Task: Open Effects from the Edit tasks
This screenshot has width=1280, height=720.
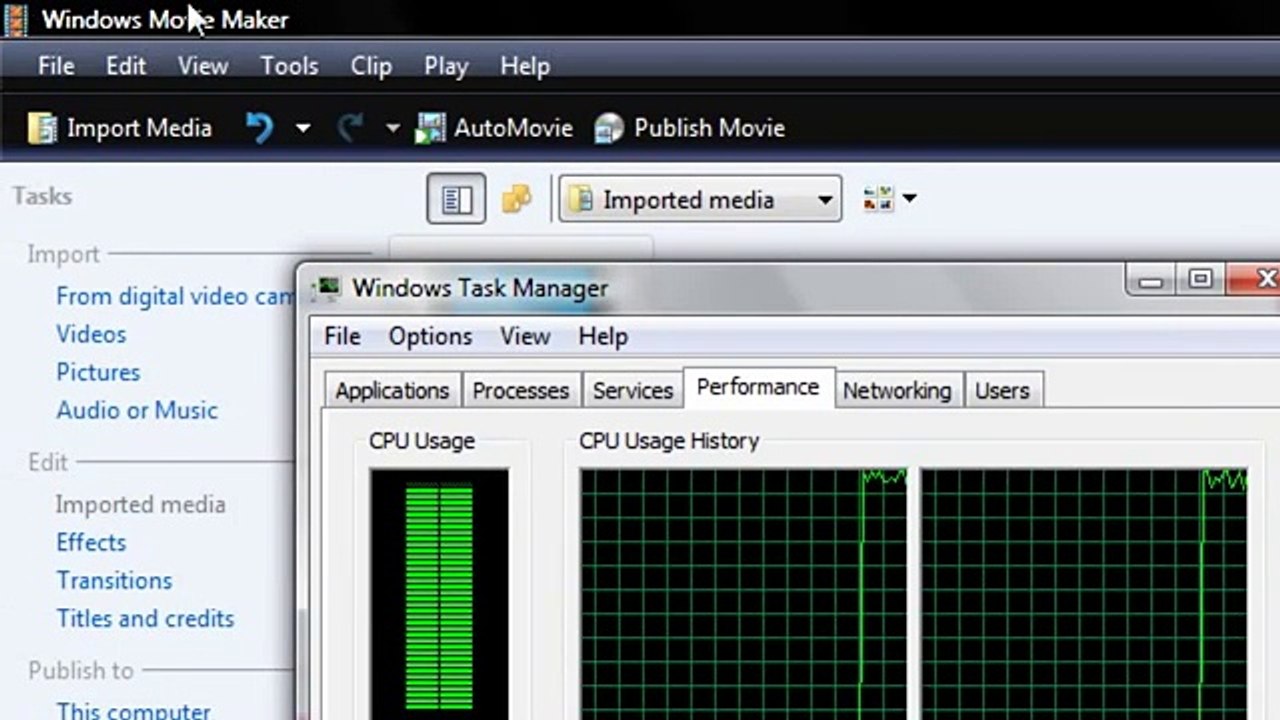Action: pyautogui.click(x=91, y=542)
